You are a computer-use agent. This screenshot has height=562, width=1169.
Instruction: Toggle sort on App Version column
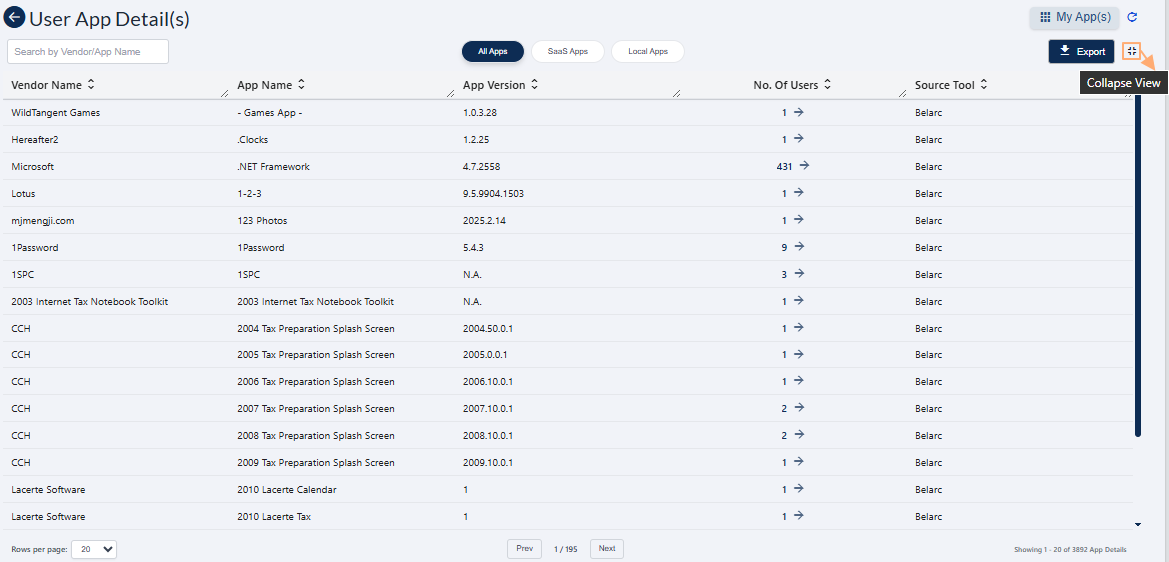534,85
